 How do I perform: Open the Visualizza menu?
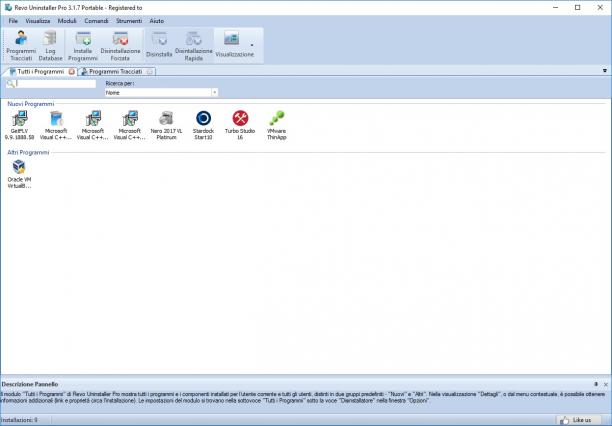coord(38,21)
